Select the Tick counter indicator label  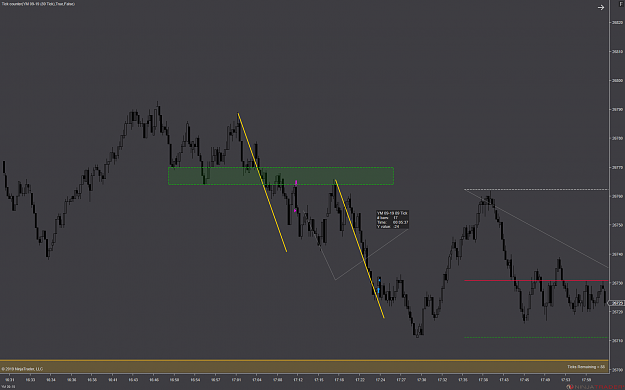(38, 4)
